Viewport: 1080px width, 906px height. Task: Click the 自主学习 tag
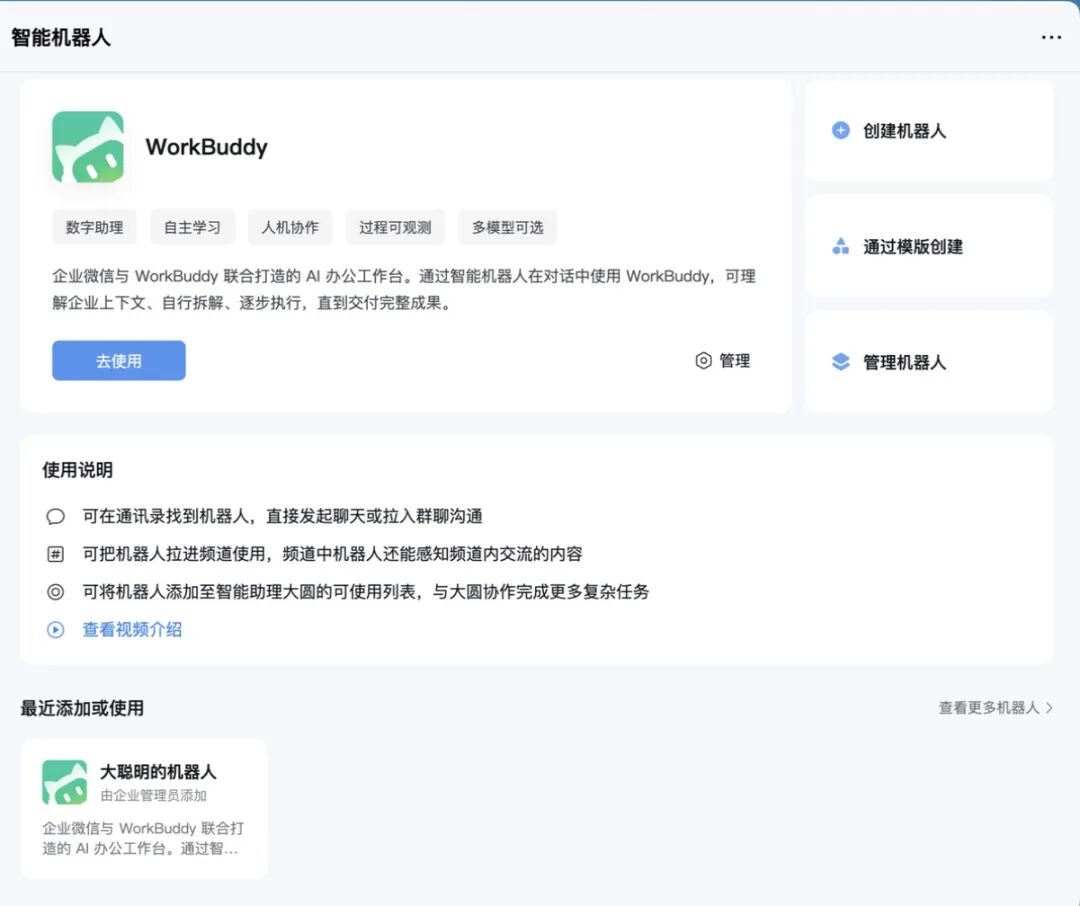pyautogui.click(x=193, y=227)
